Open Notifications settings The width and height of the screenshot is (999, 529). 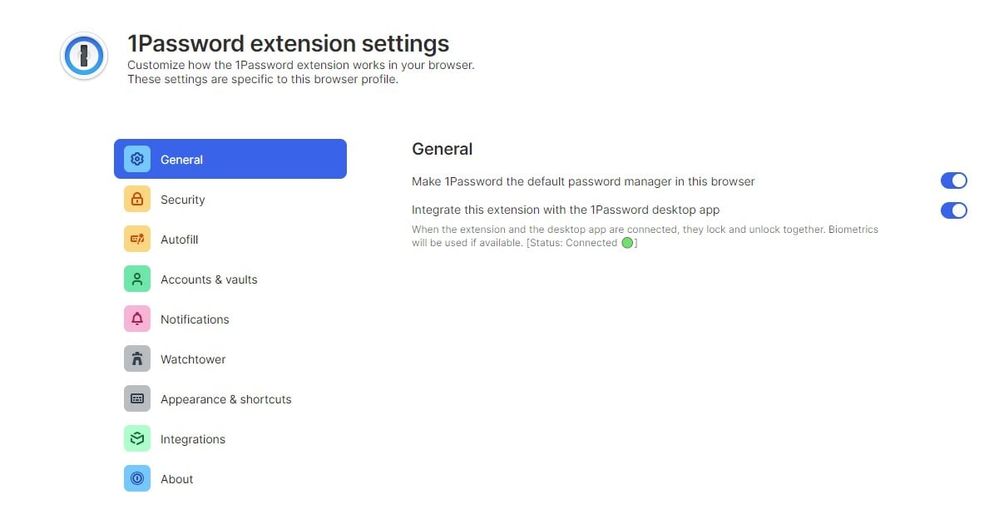point(195,320)
